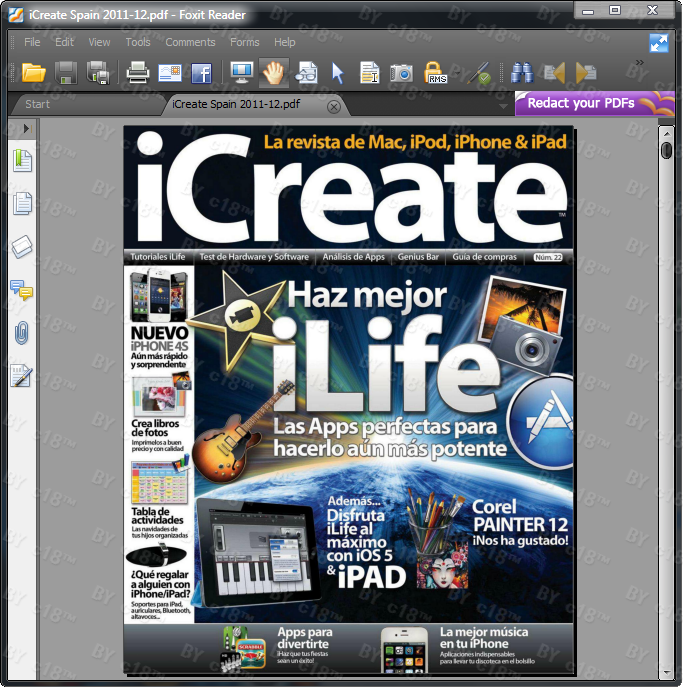The image size is (683, 688).
Task: Click the "Genius Bar" cover text
Action: click(x=418, y=257)
